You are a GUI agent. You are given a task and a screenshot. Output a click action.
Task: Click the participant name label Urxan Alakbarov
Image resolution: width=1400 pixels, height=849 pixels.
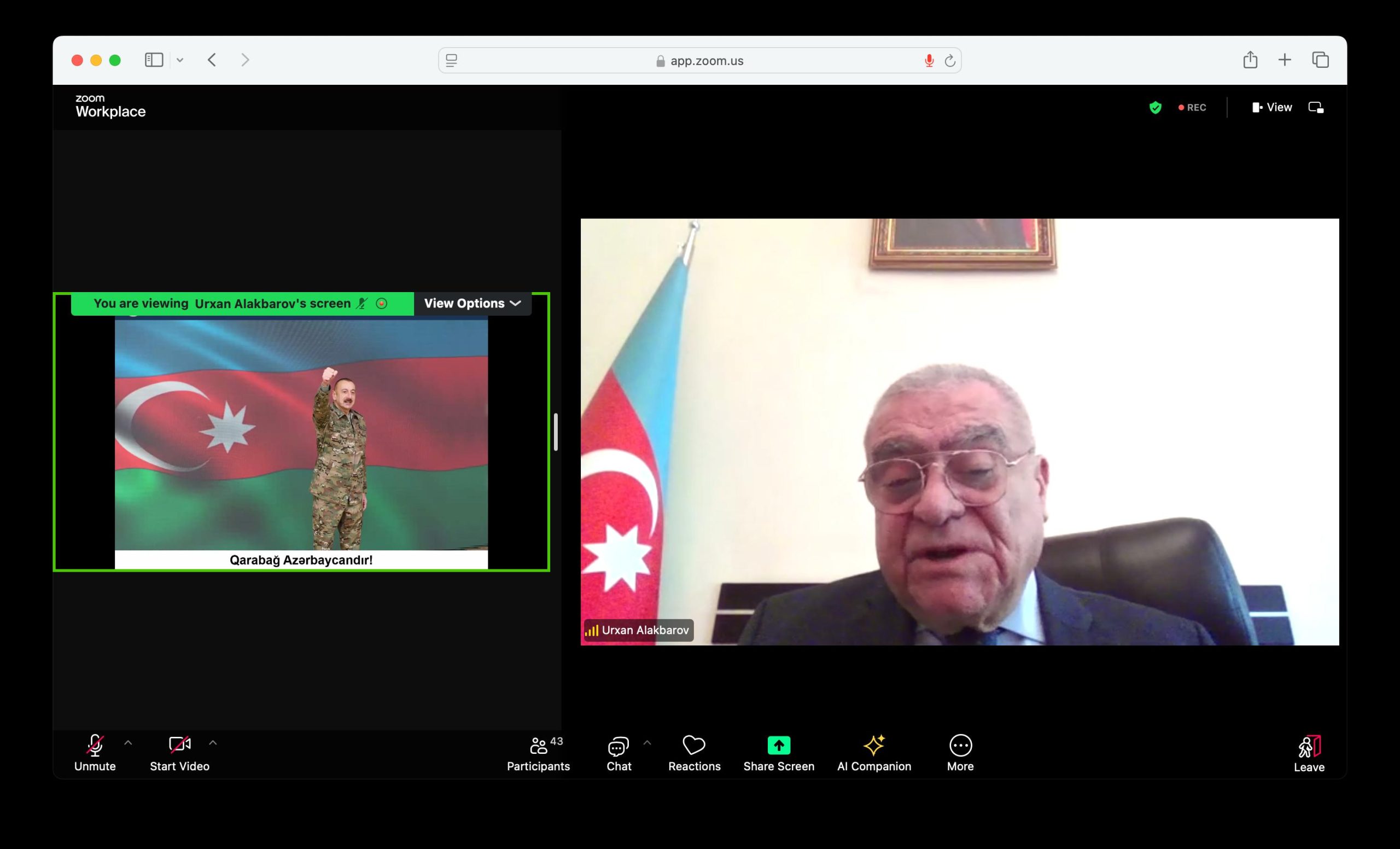[638, 630]
